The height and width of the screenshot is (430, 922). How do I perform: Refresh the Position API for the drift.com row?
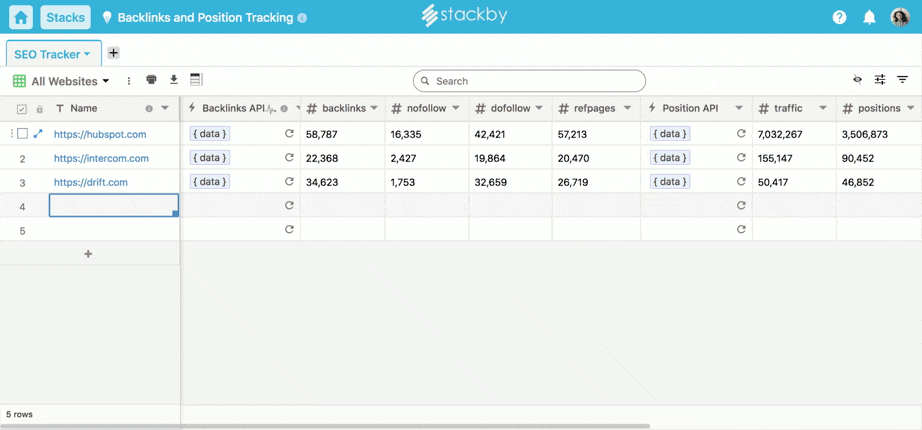coord(741,181)
